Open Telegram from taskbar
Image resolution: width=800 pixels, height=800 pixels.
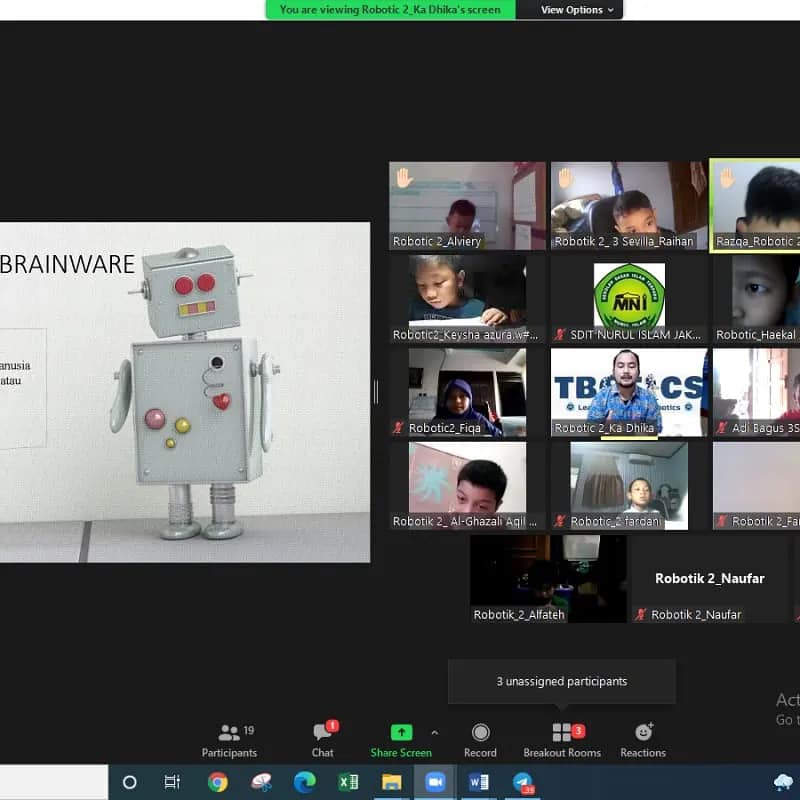click(523, 783)
